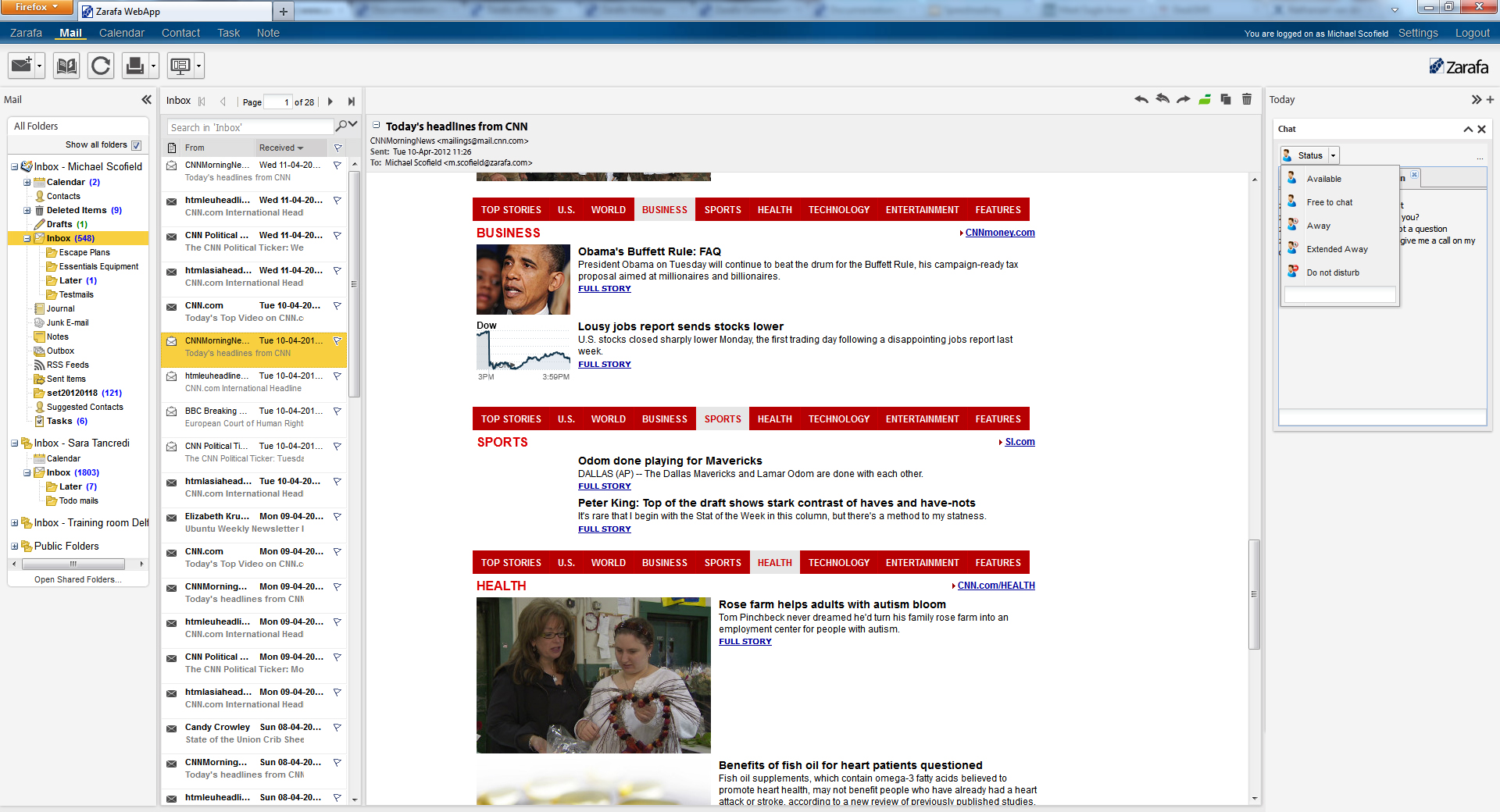Open the new mail dropdown arrow

coord(40,66)
